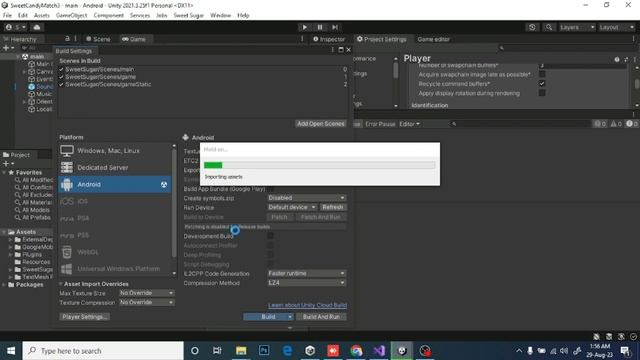Screen dimensions: 640x360
Task: Click the Step frame button
Action: coord(335,27)
